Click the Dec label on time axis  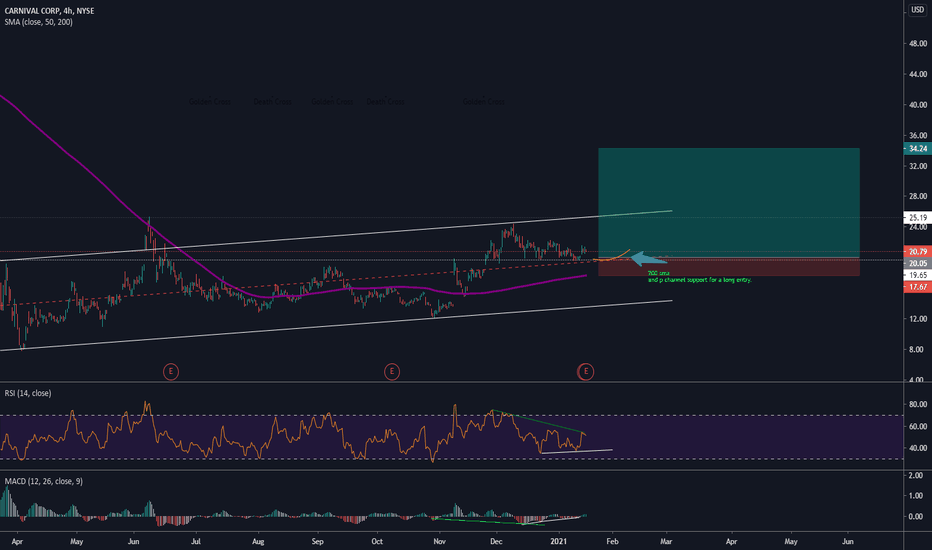(x=496, y=541)
